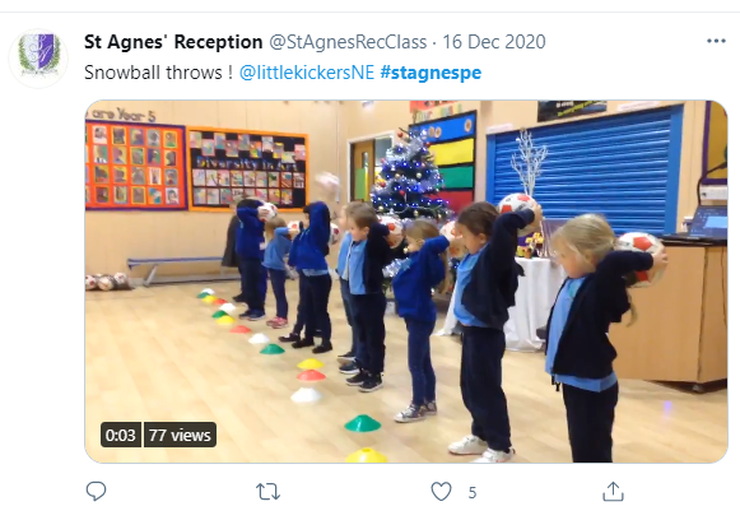Click the green cone in video foreground
Viewport: 740px width, 520px height.
(362, 423)
